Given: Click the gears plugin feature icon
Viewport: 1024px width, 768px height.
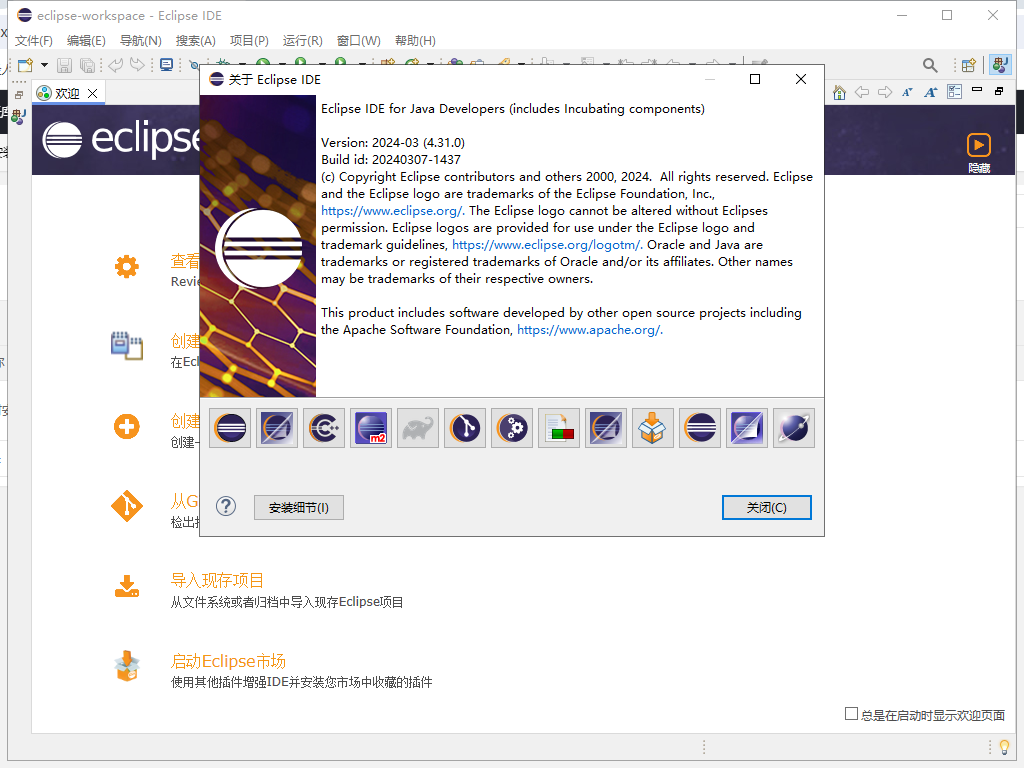Looking at the screenshot, I should [512, 427].
